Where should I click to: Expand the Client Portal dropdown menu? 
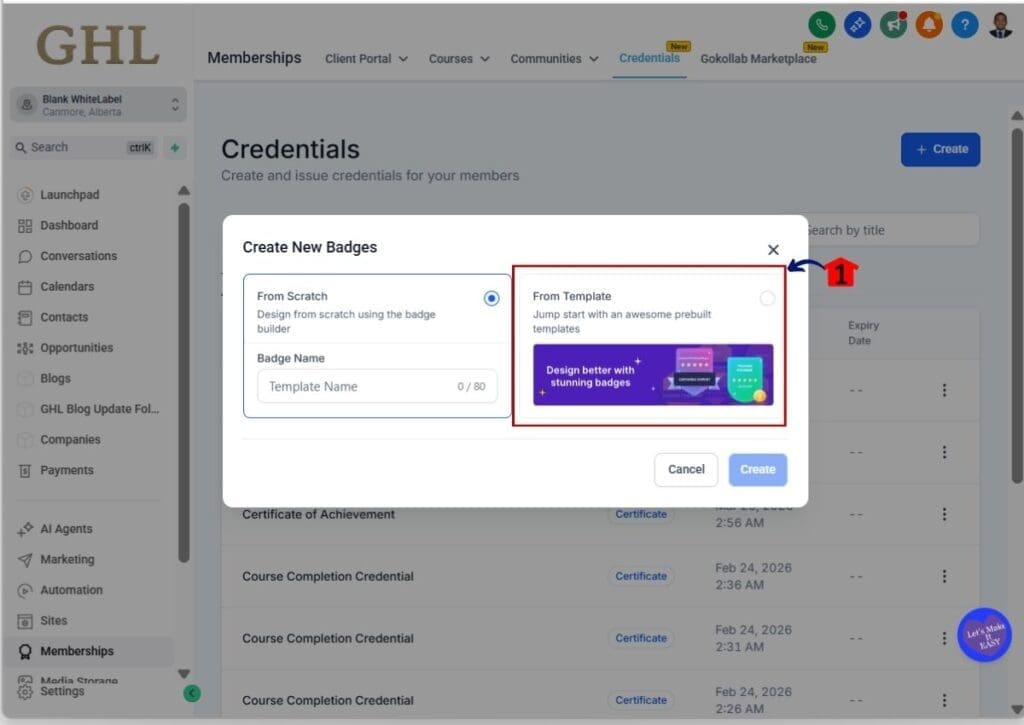tap(366, 59)
